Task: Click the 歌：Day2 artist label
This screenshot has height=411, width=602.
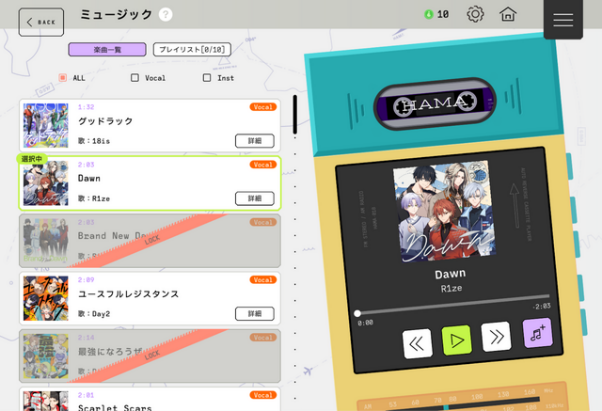Action: (x=94, y=314)
